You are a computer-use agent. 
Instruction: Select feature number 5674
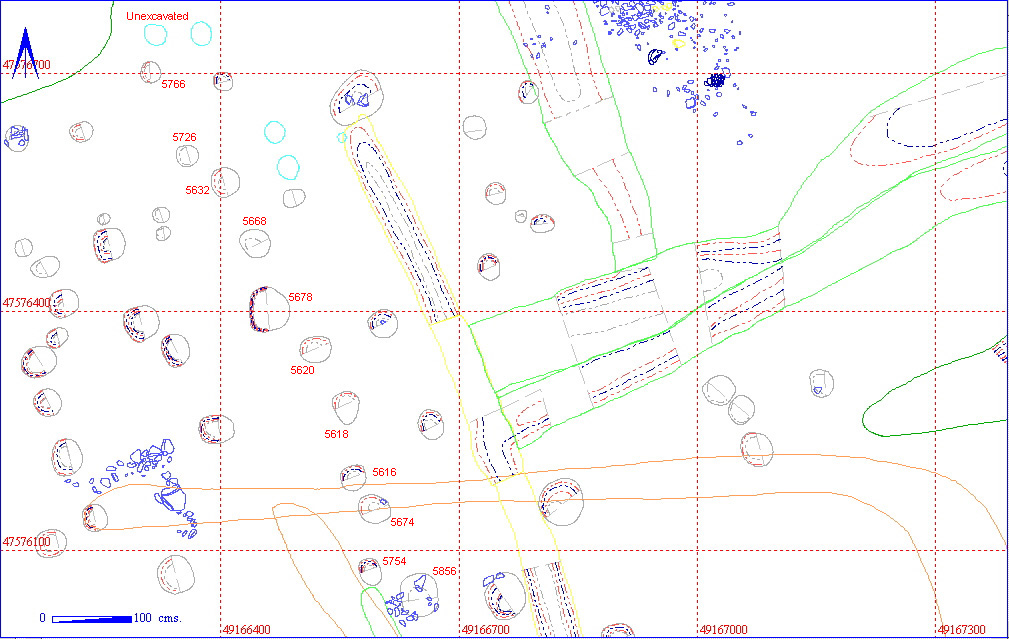pos(402,522)
